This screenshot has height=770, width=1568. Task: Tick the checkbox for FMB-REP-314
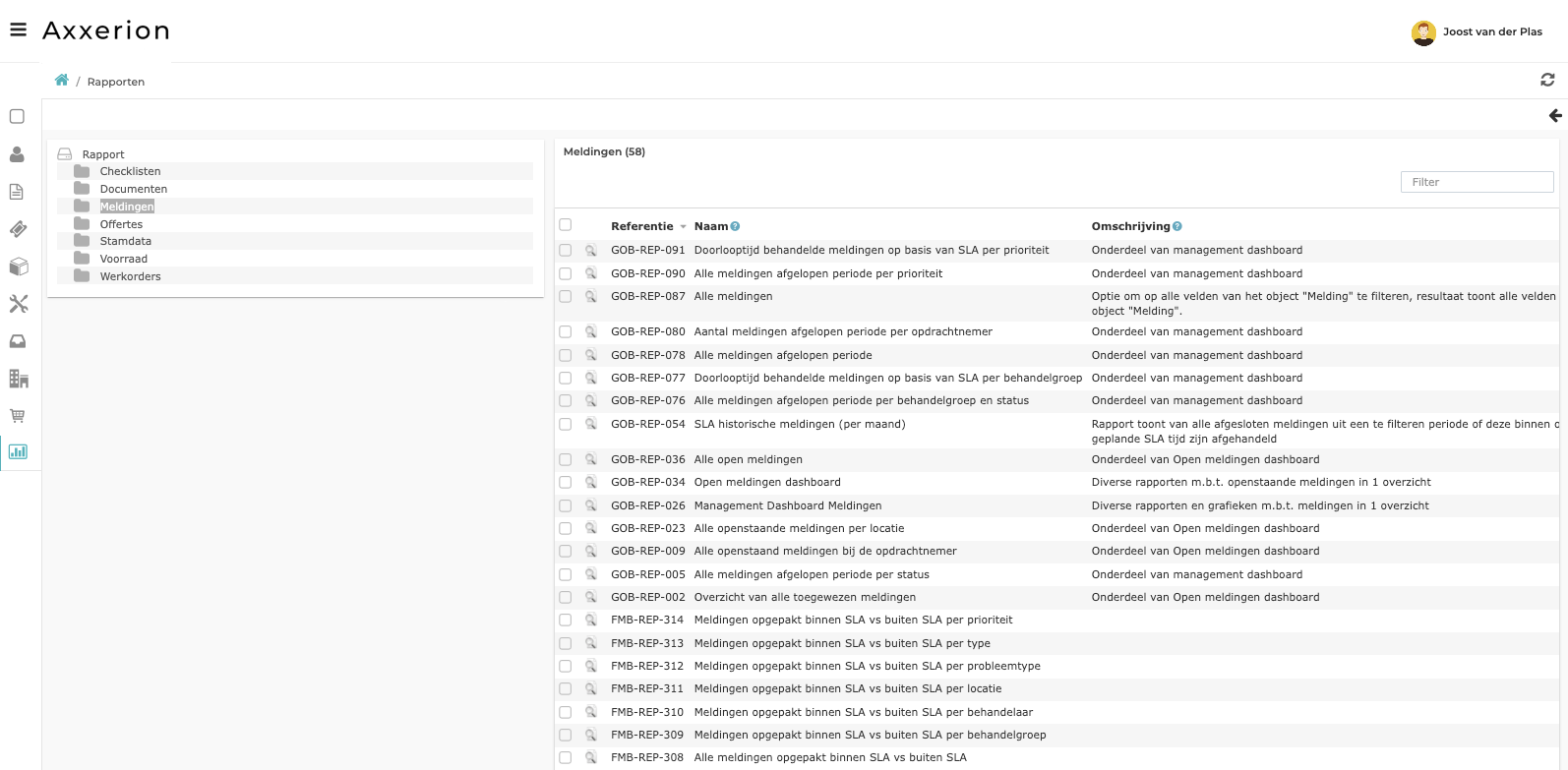click(x=566, y=621)
